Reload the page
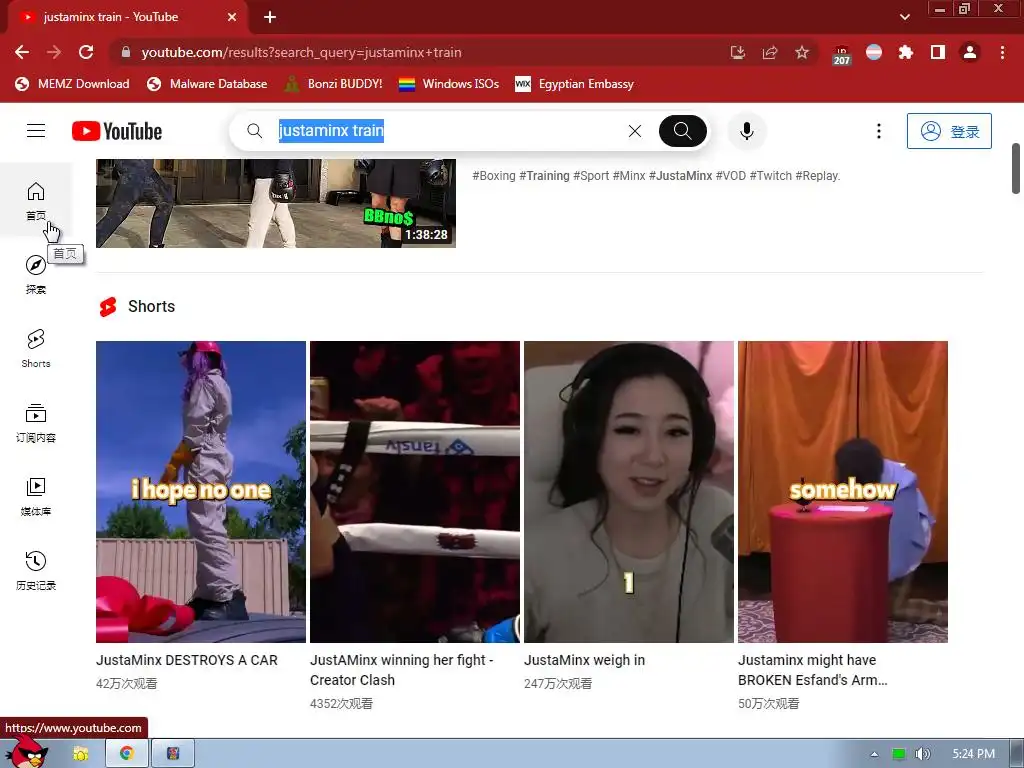 point(86,52)
